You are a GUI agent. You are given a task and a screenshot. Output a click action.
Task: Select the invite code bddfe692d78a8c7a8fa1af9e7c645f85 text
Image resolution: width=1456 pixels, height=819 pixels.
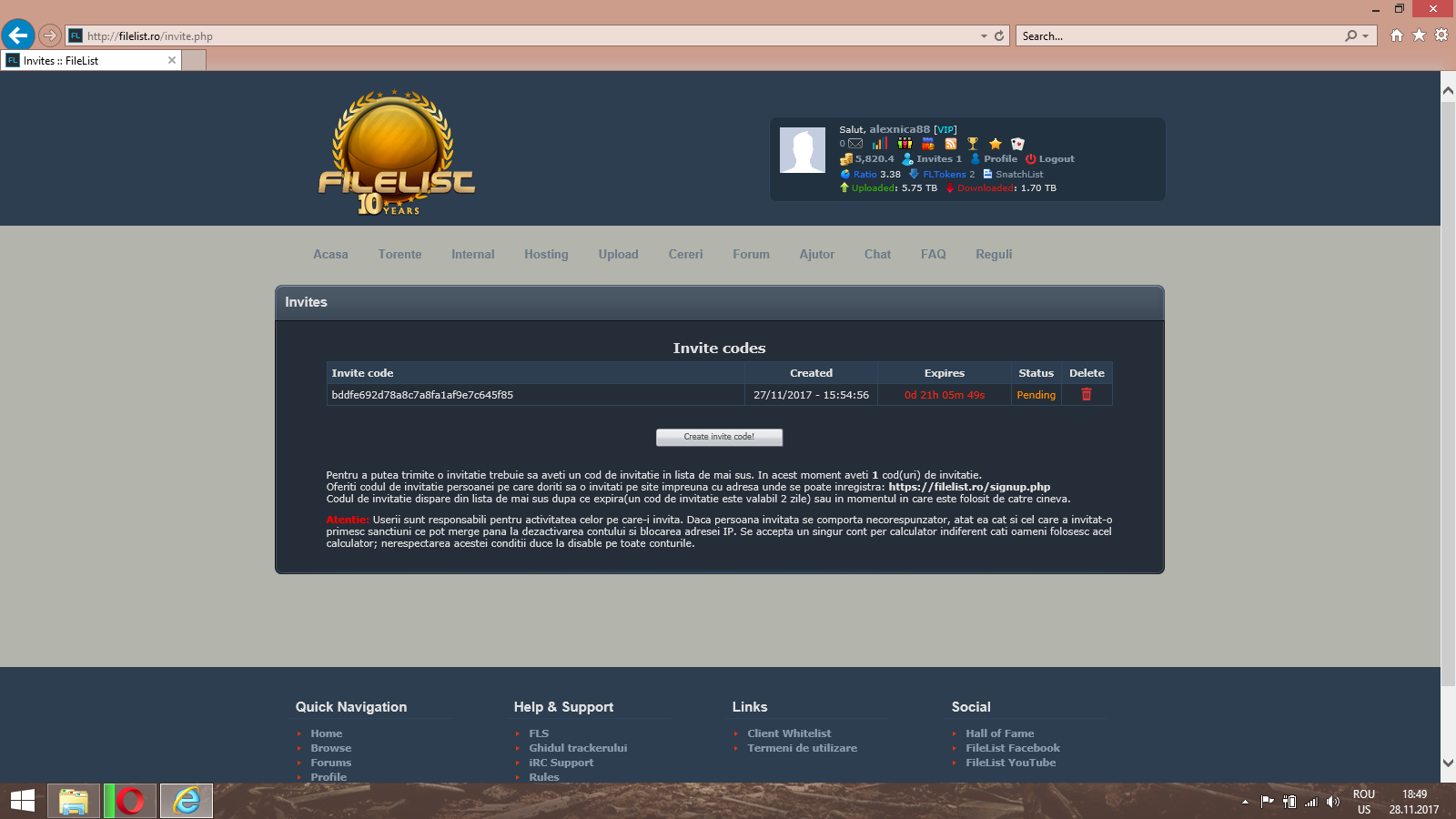(x=422, y=395)
